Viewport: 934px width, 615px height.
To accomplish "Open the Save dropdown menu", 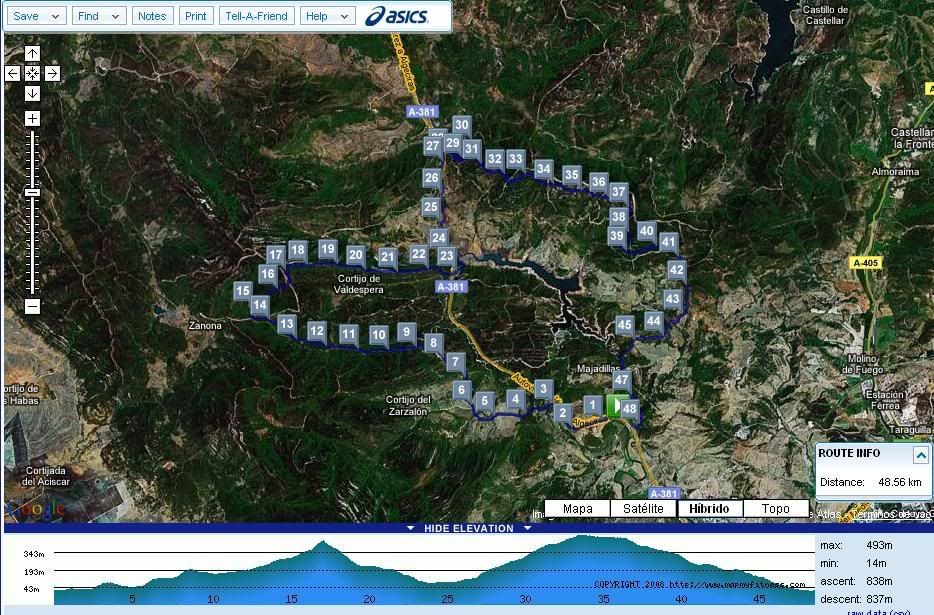I will [x=36, y=16].
